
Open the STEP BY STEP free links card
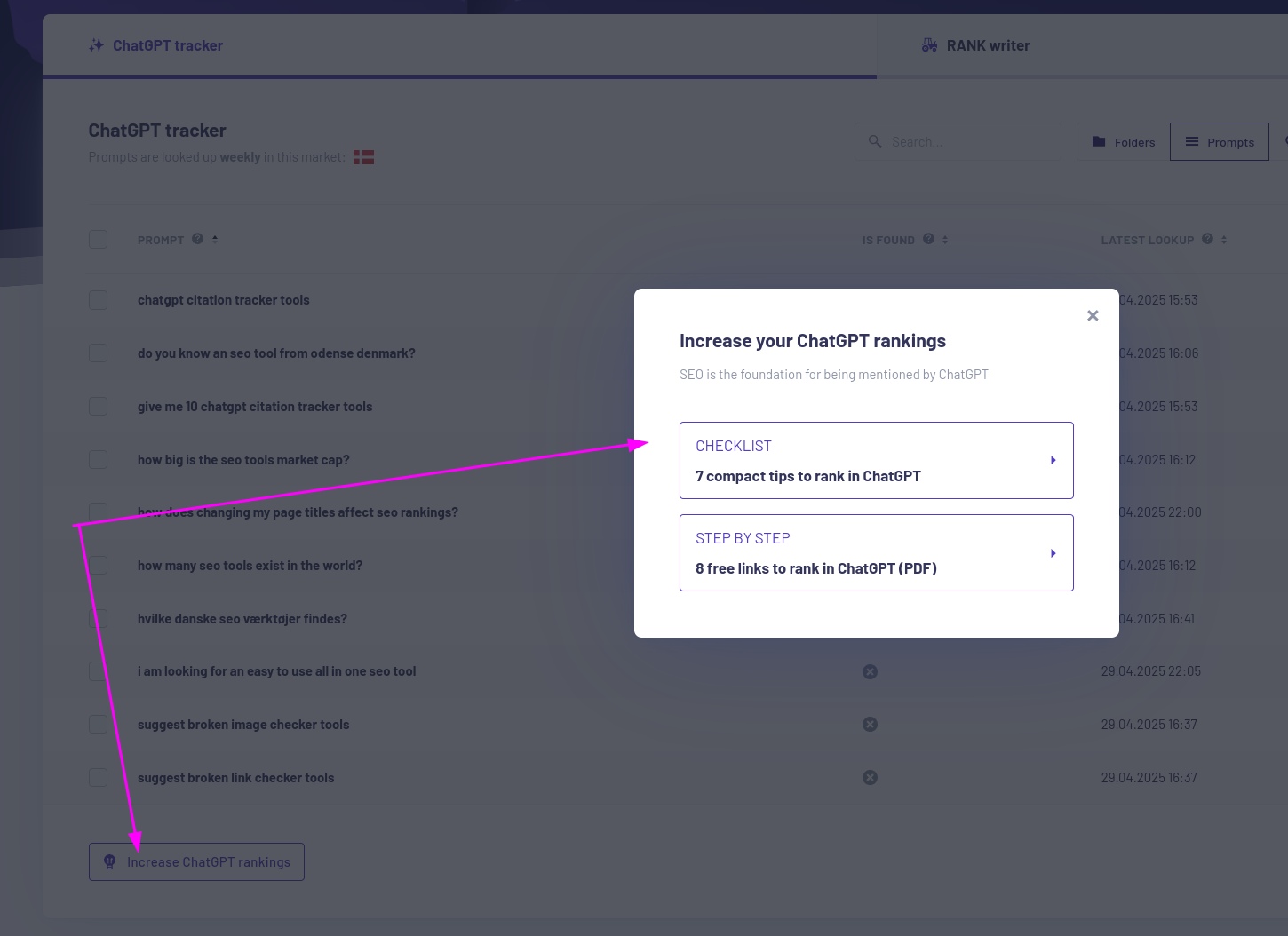(876, 552)
